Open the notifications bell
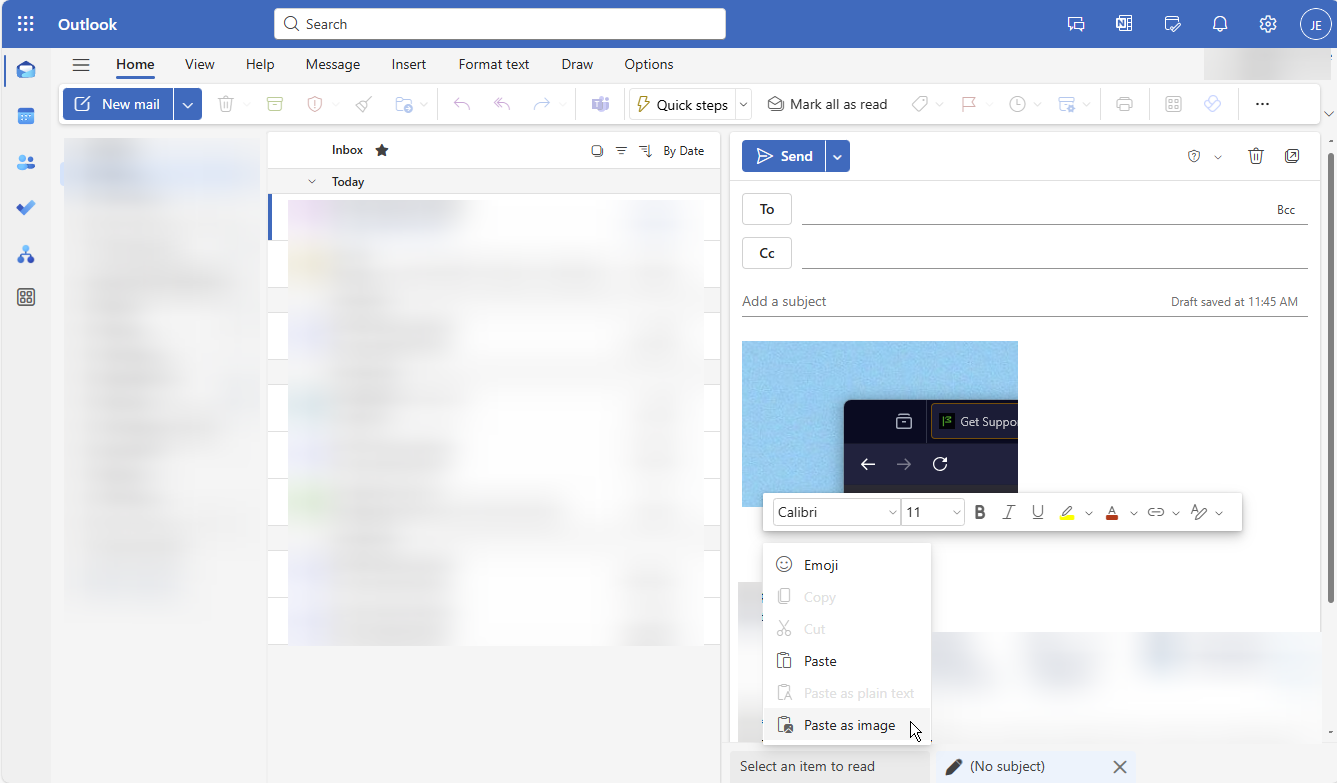The width and height of the screenshot is (1337, 783). pos(1220,24)
